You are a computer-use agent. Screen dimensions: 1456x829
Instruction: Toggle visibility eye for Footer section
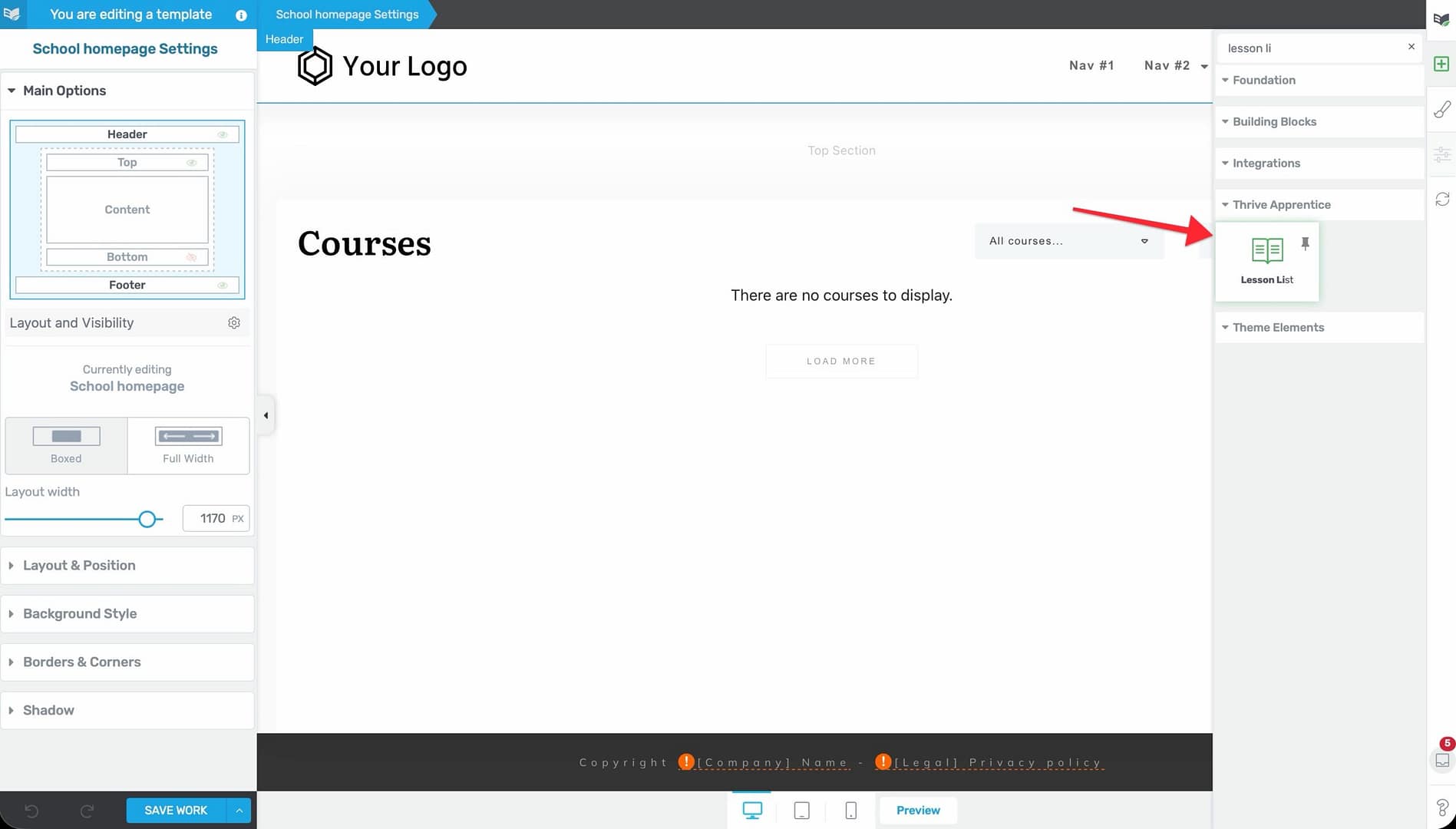222,285
